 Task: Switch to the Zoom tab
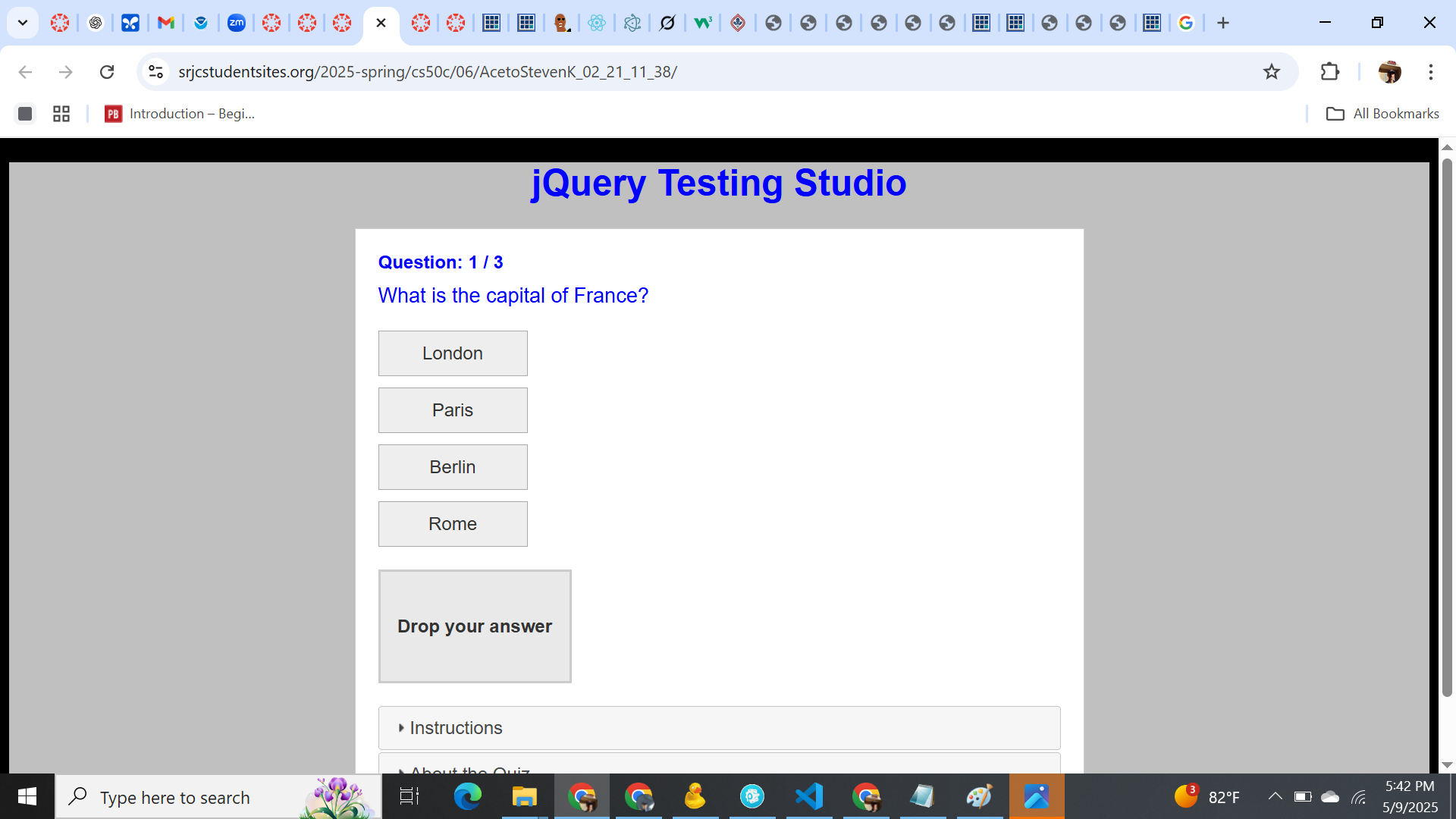point(236,23)
